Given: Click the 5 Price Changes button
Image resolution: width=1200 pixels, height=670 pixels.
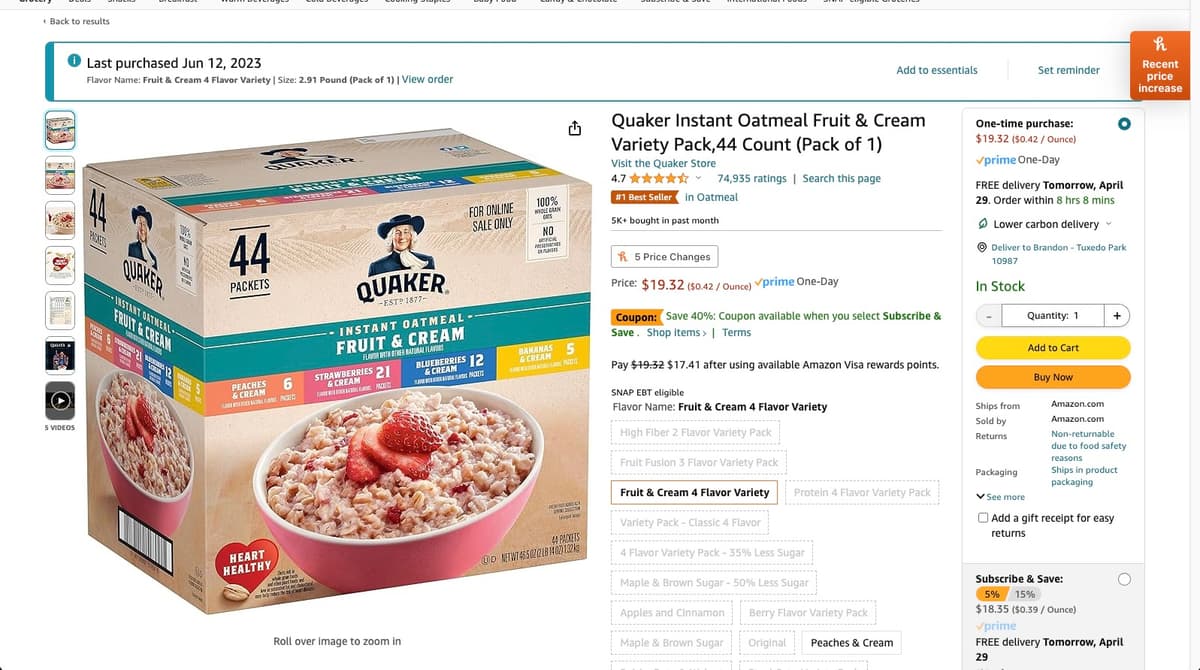Looking at the screenshot, I should 664,257.
